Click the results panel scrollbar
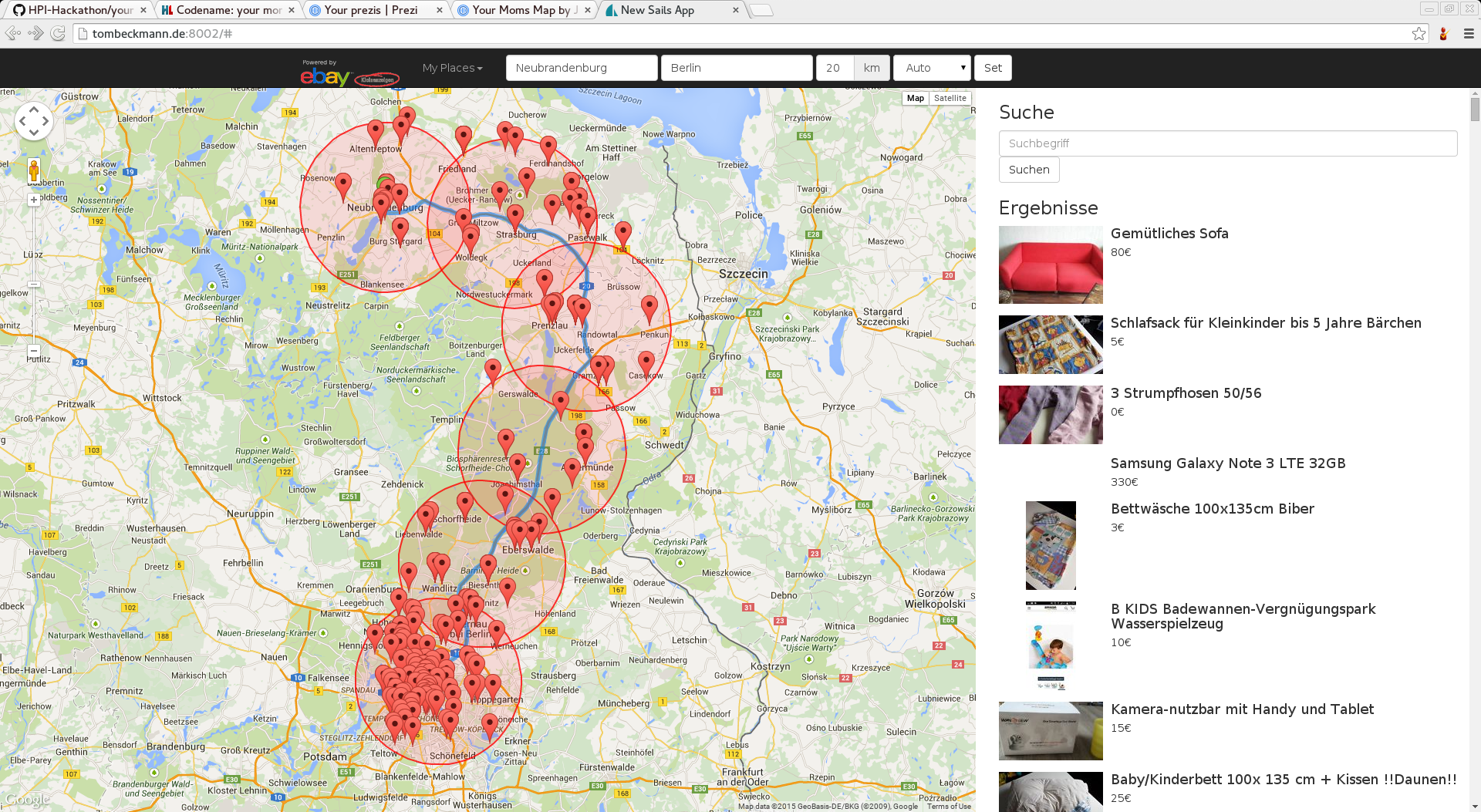The height and width of the screenshot is (812, 1481). click(1475, 108)
